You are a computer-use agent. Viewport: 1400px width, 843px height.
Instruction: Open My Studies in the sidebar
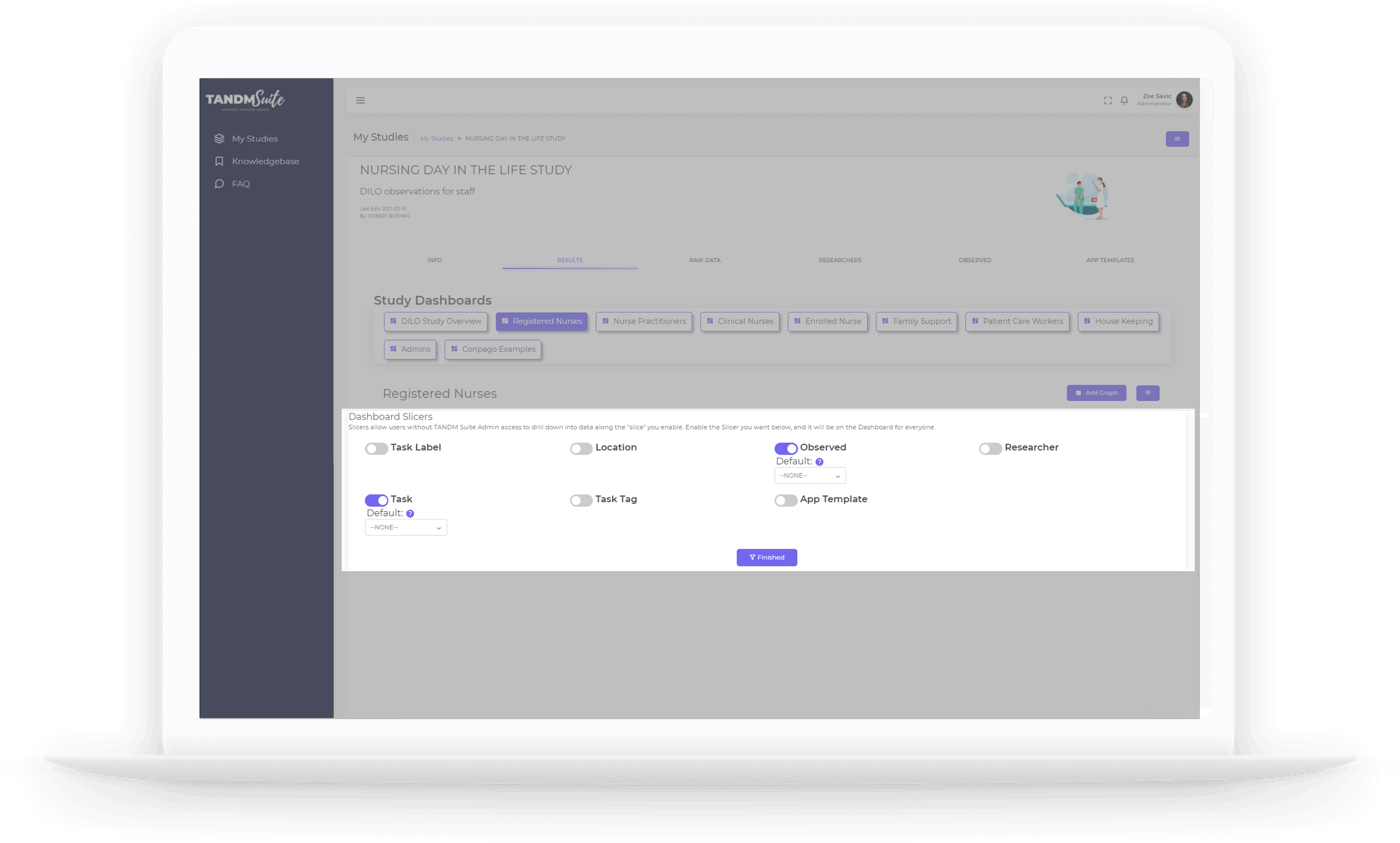[x=254, y=138]
